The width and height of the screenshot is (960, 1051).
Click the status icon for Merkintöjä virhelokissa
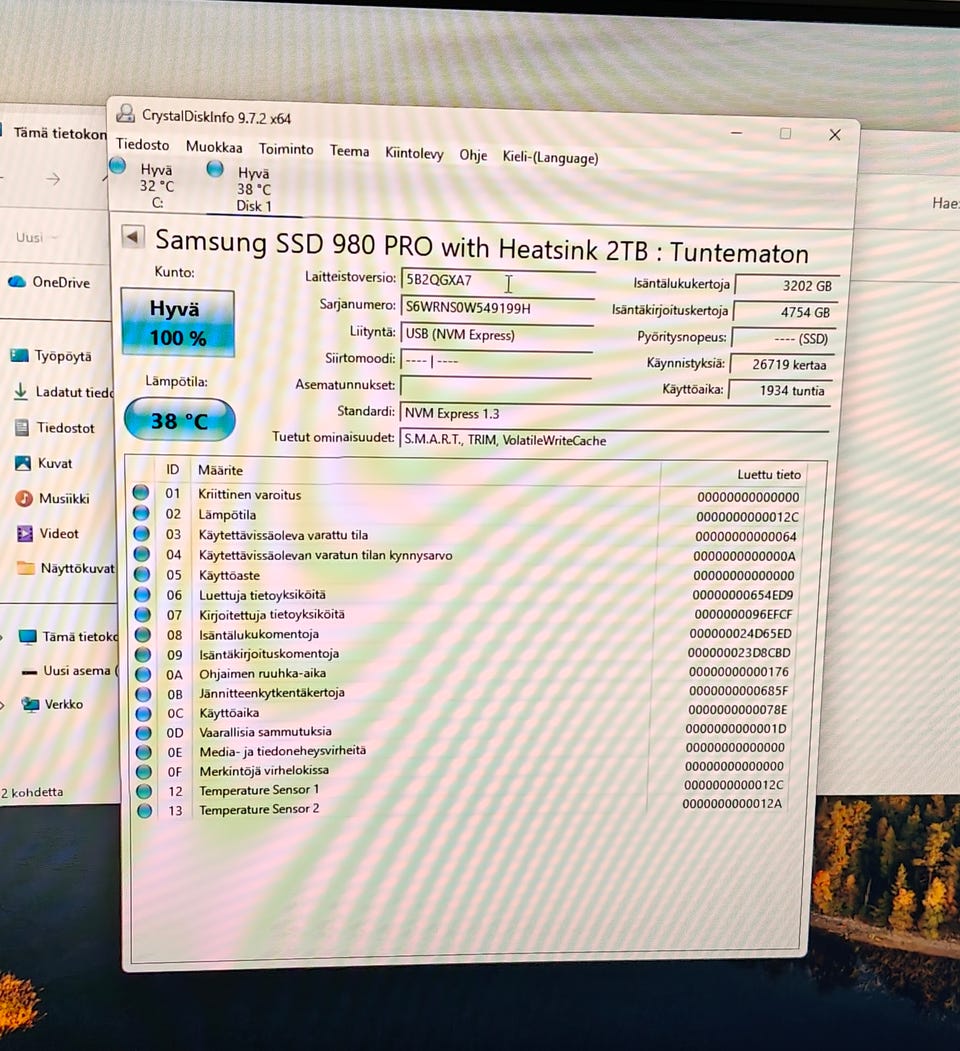[144, 771]
